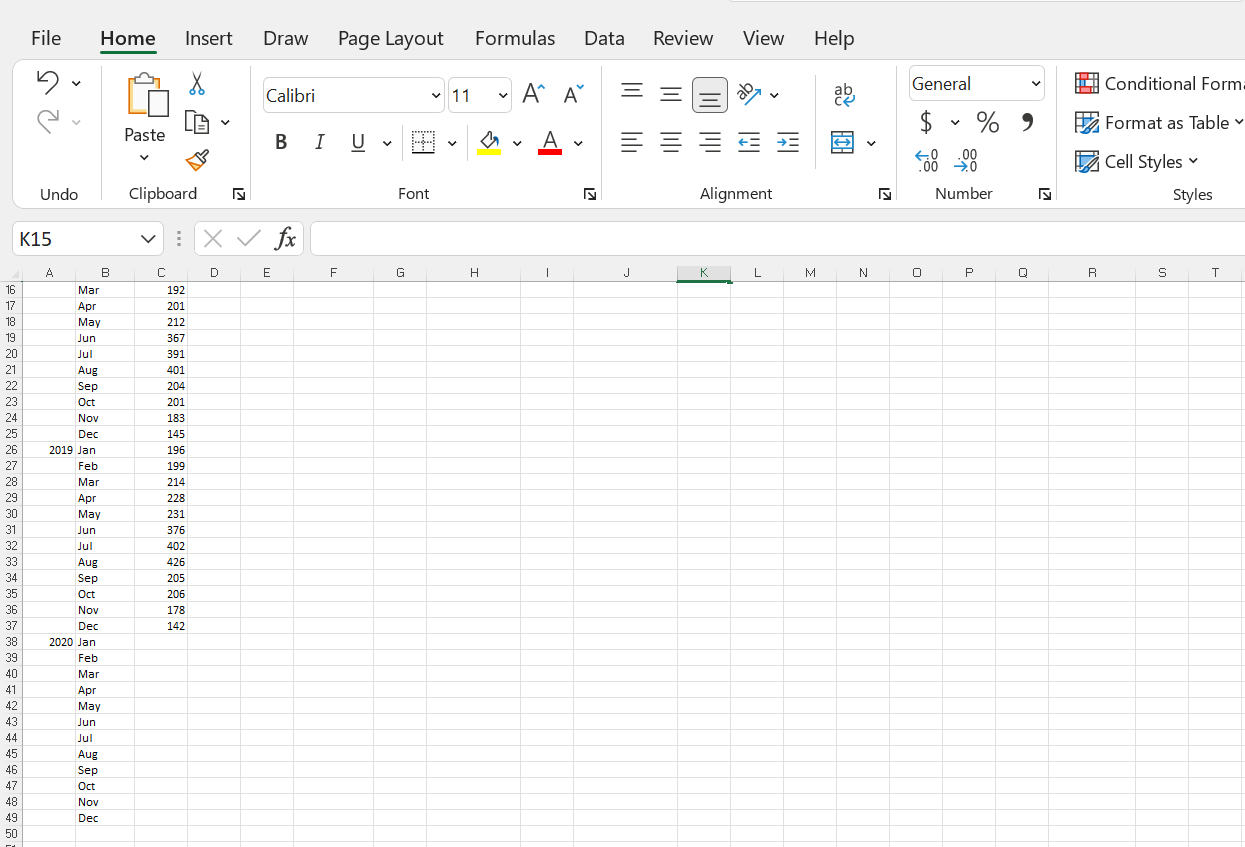The height and width of the screenshot is (847, 1245).
Task: Open Cell Styles gallery
Action: tap(1137, 161)
